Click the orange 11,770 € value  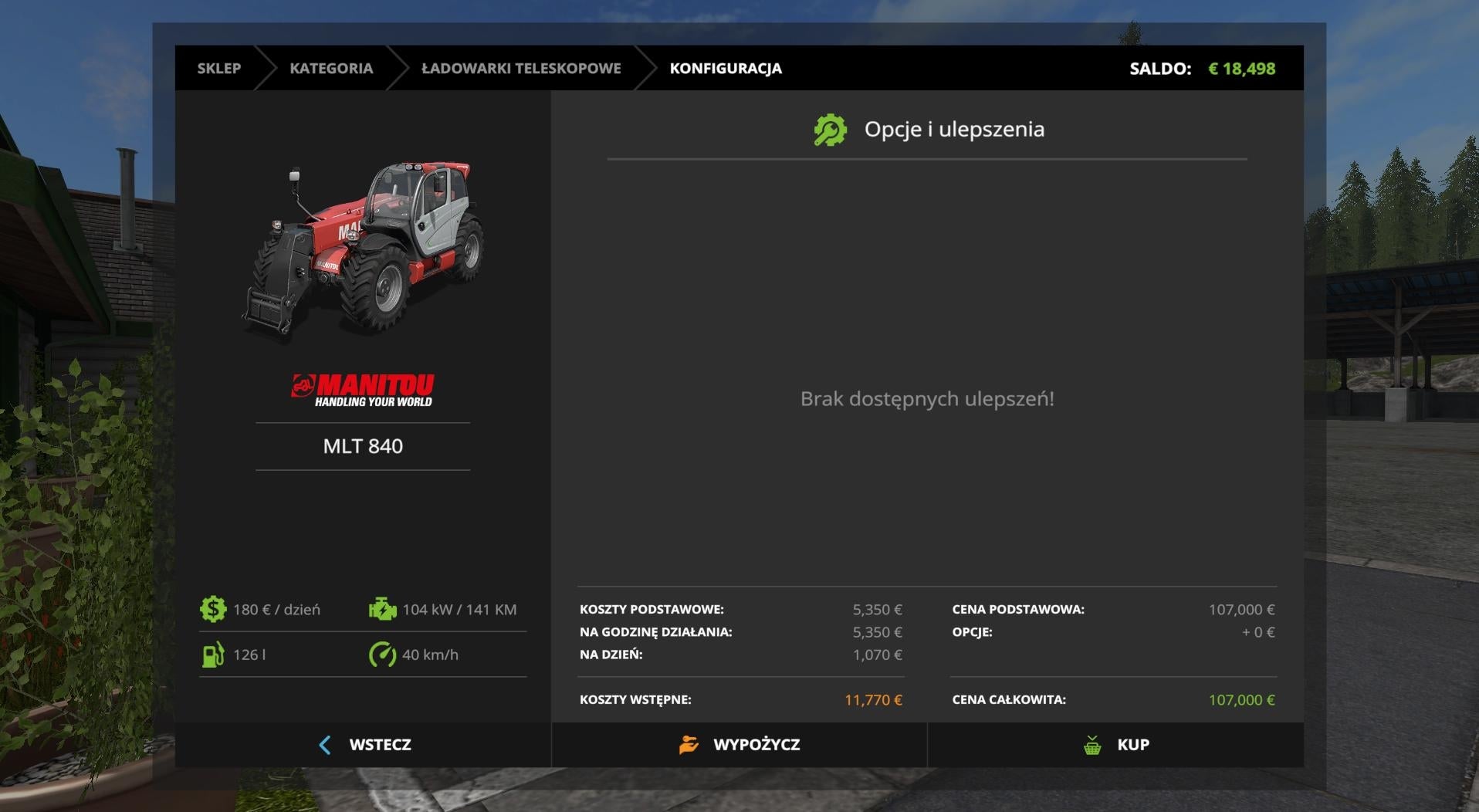pos(873,700)
